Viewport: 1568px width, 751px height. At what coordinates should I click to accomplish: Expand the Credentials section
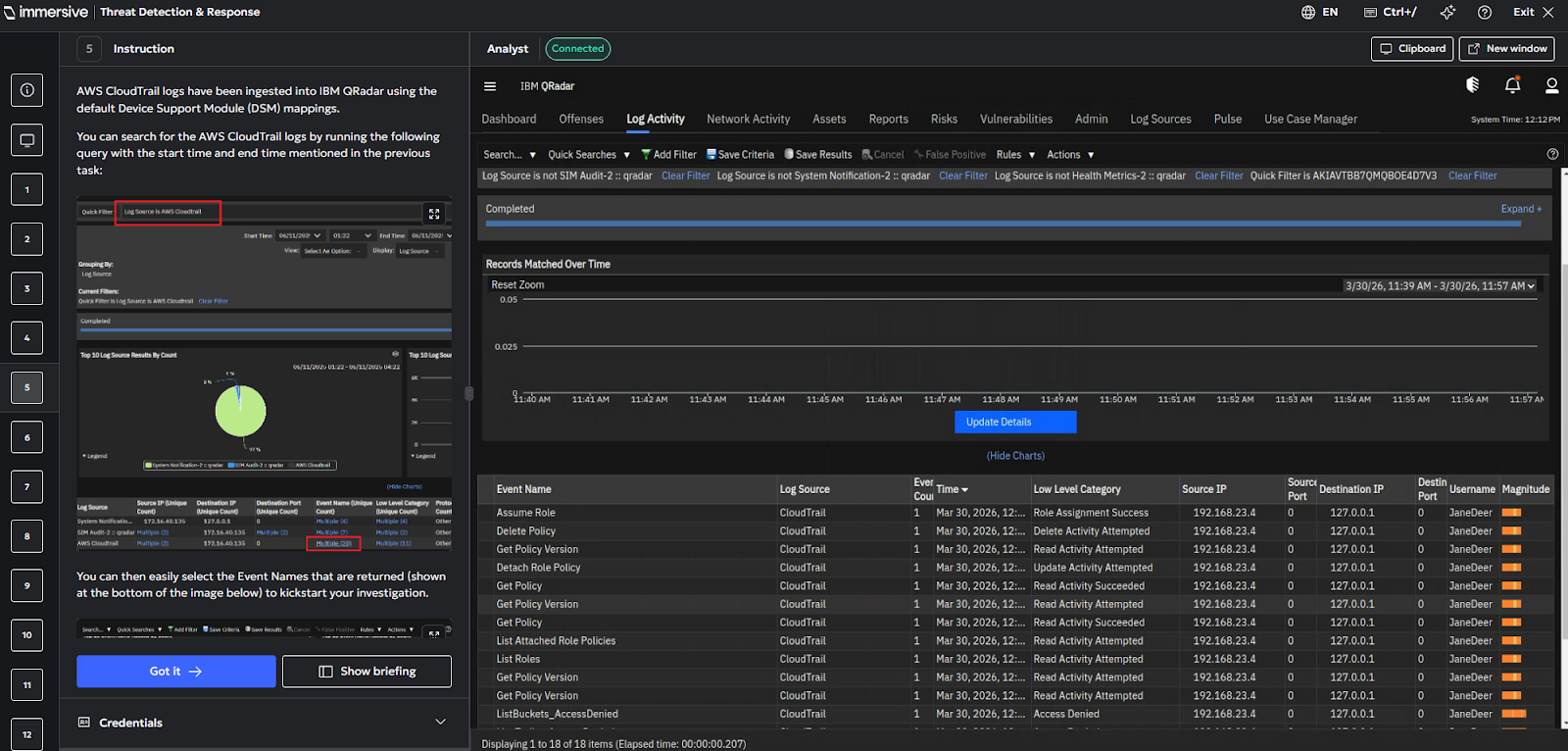coord(440,723)
